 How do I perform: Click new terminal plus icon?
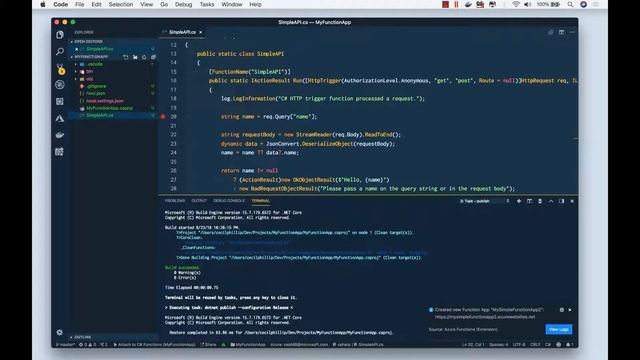[x=519, y=201]
